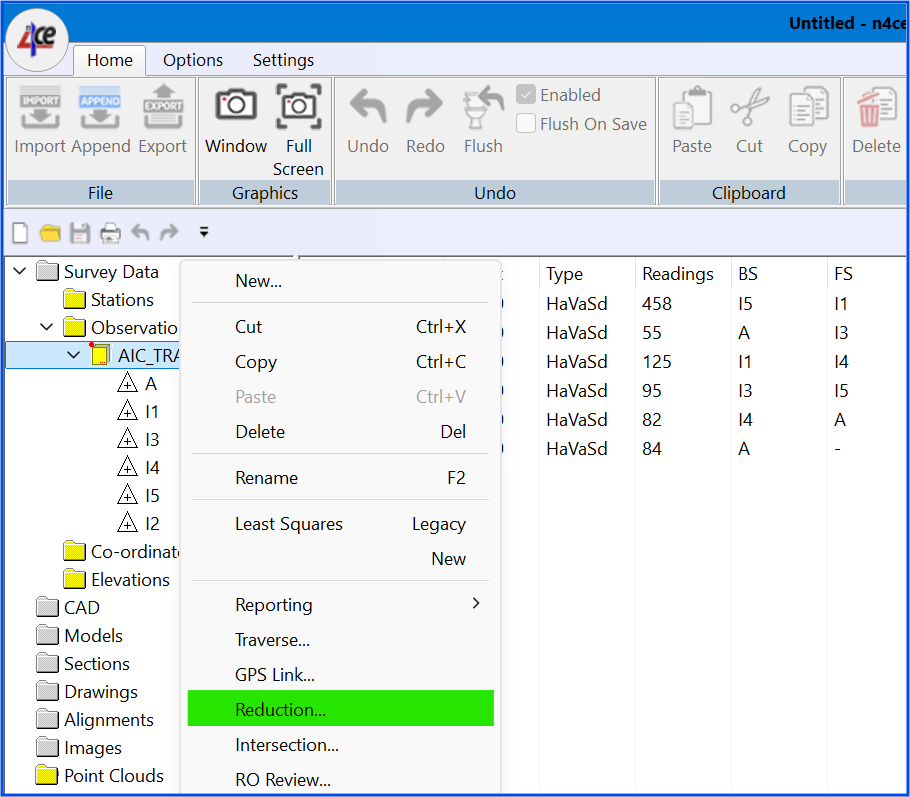This screenshot has width=910, height=797.
Task: Open quick access toolbar customize dropdown
Action: (x=204, y=232)
